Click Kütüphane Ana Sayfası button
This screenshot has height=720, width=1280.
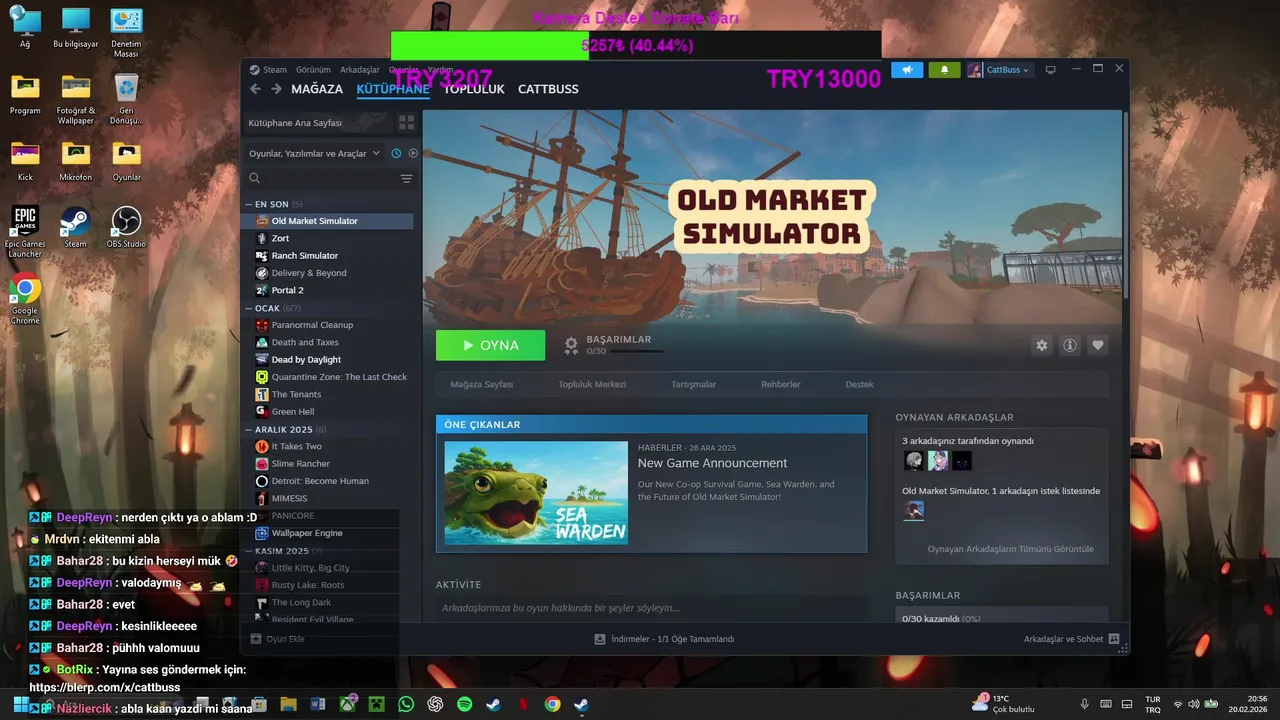click(x=317, y=122)
